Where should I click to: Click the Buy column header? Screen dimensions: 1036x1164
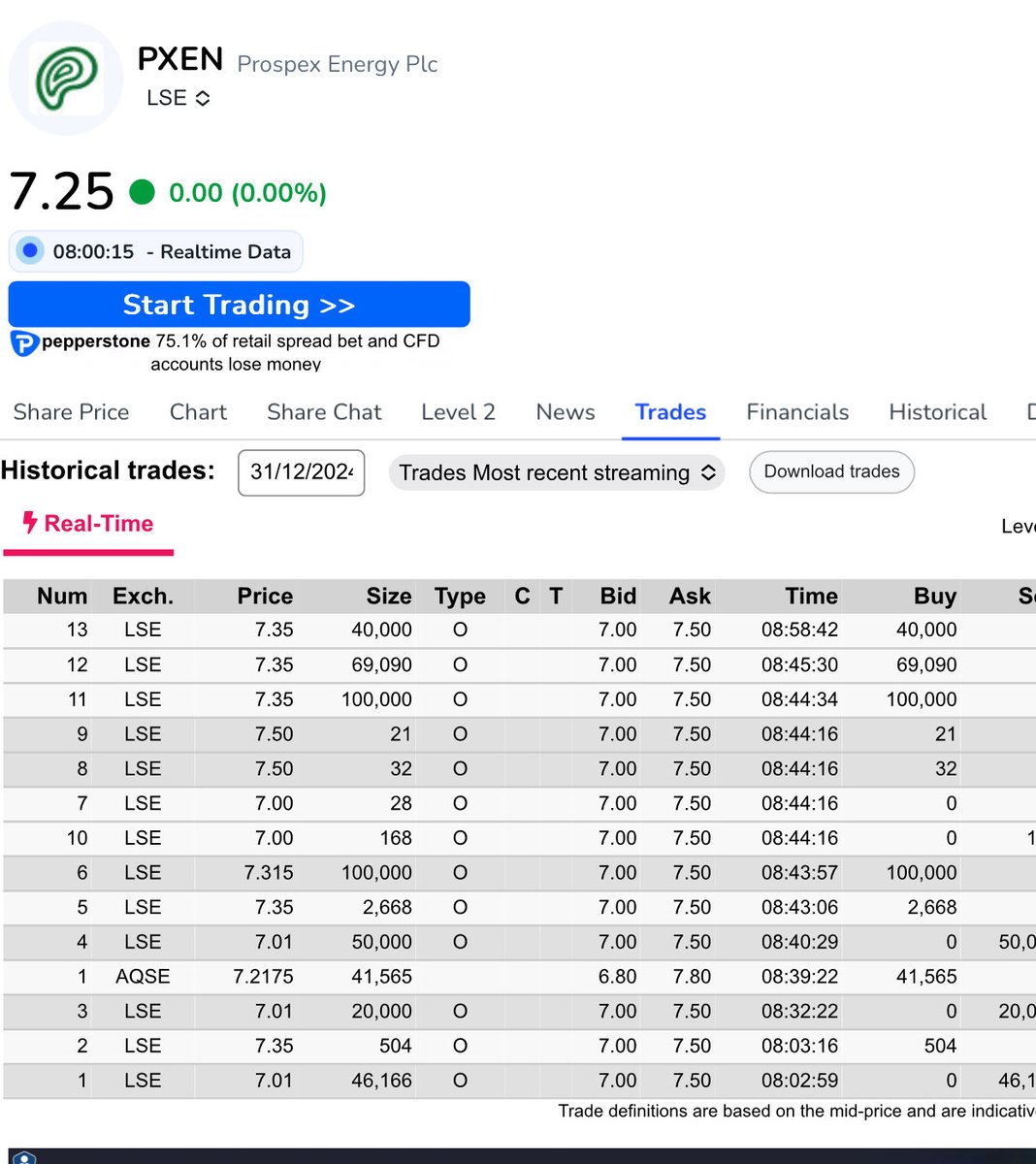[935, 596]
